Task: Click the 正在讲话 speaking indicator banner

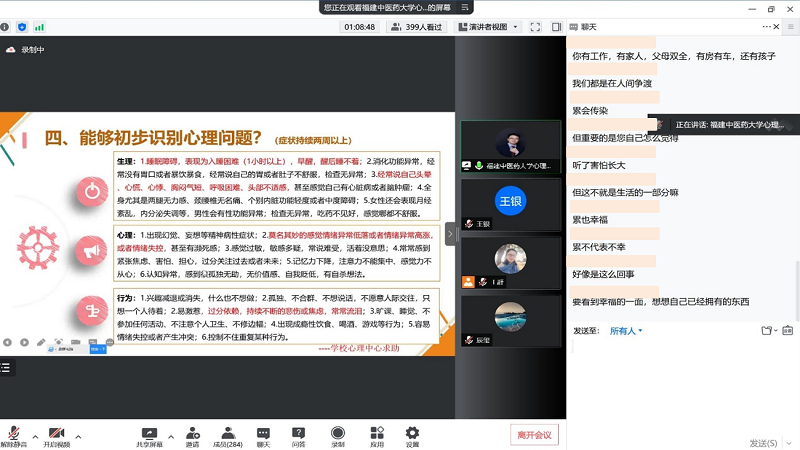Action: pyautogui.click(x=723, y=124)
